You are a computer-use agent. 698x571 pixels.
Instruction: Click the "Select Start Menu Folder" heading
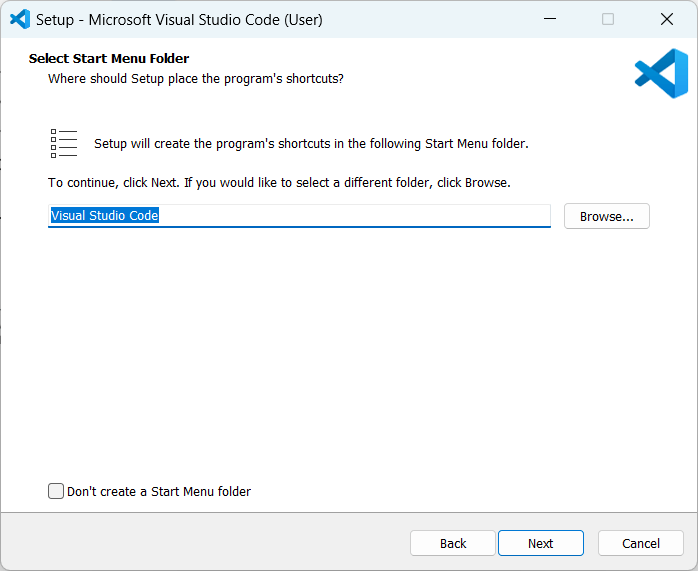pyautogui.click(x=109, y=59)
